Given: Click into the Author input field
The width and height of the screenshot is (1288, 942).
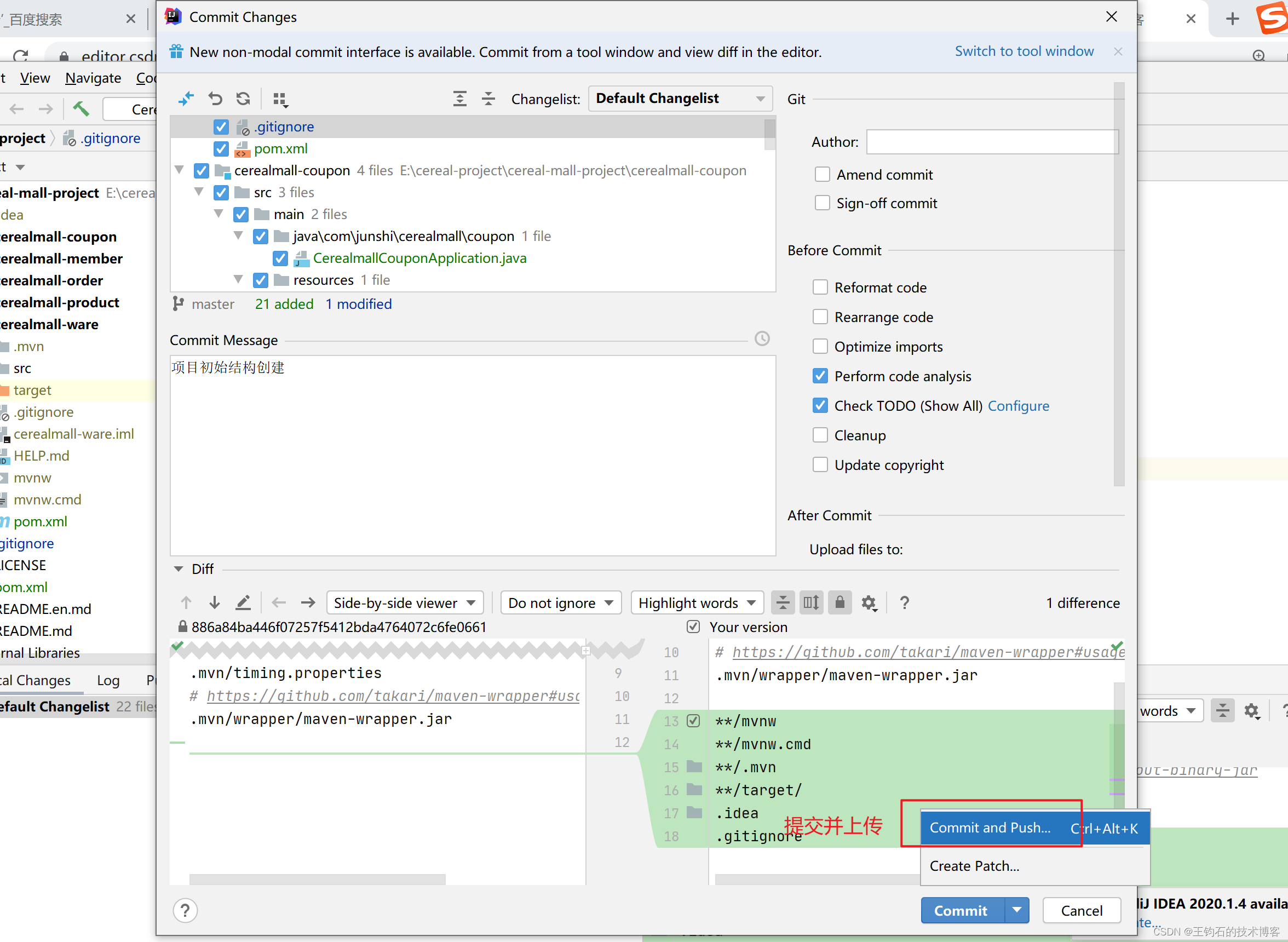Looking at the screenshot, I should (x=992, y=142).
